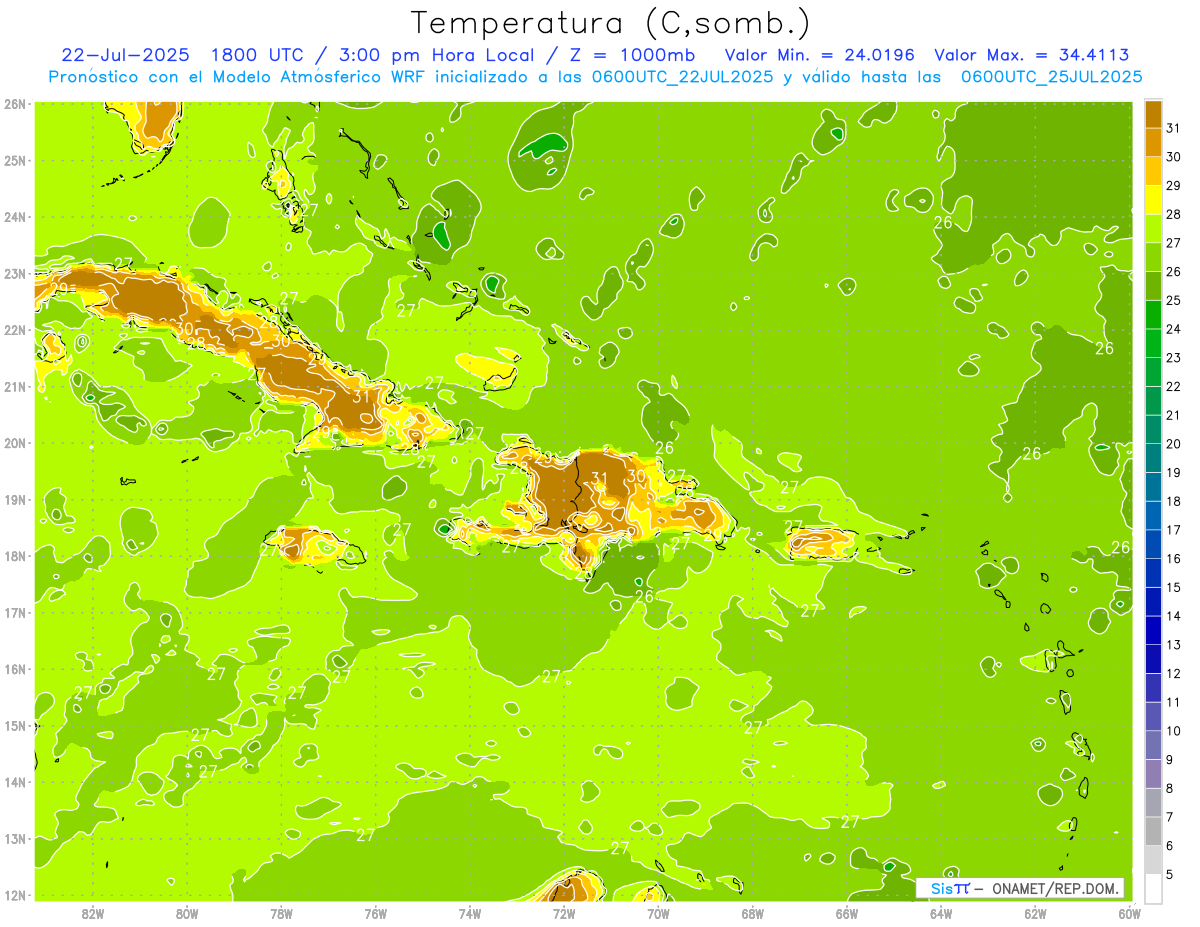Click the "13N" latitude axis label
Image resolution: width=1200 pixels, height=927 pixels.
tap(14, 838)
